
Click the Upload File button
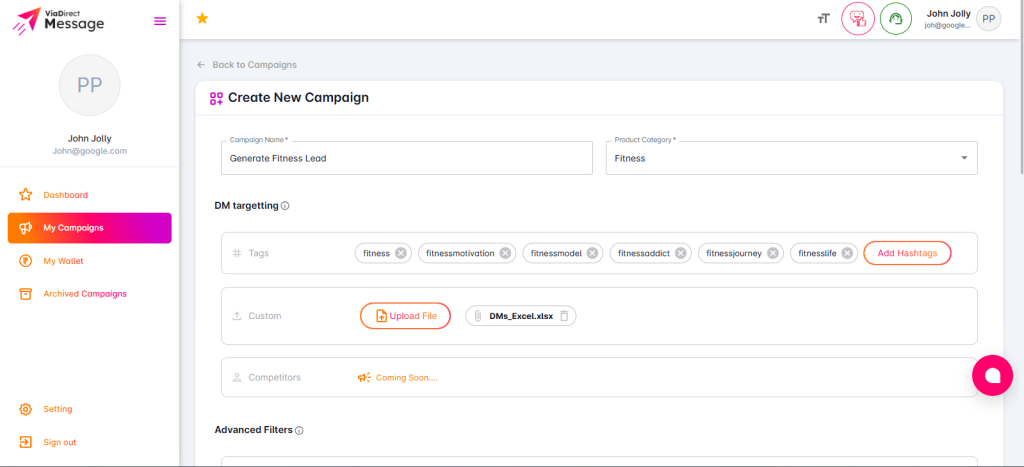[406, 316]
